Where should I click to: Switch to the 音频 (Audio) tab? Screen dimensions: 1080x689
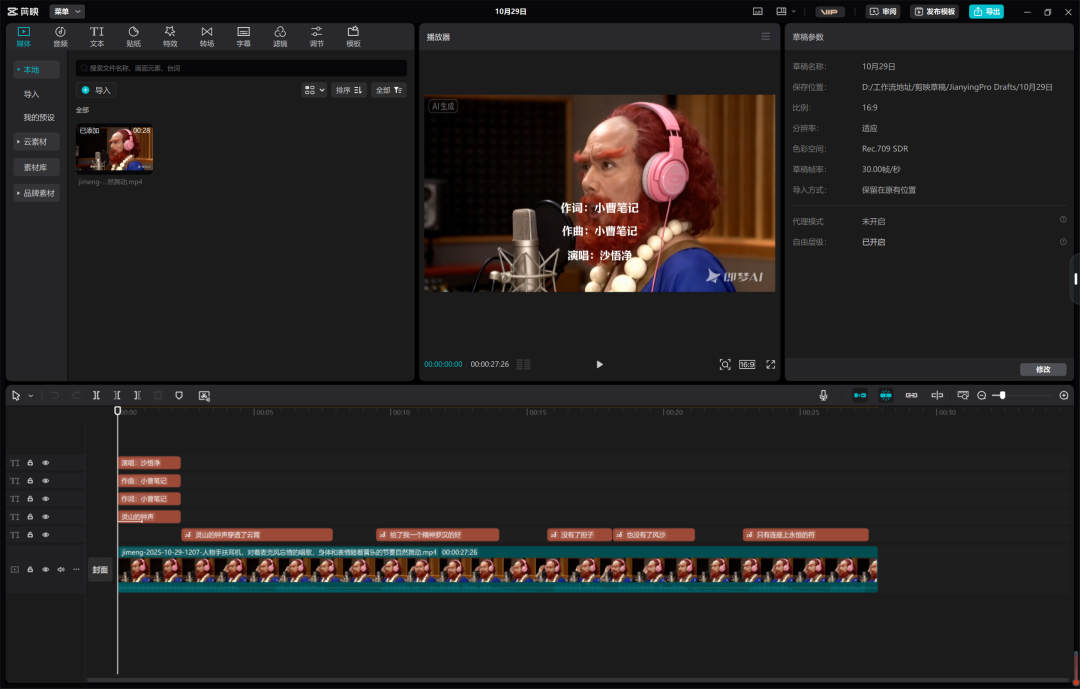point(60,37)
